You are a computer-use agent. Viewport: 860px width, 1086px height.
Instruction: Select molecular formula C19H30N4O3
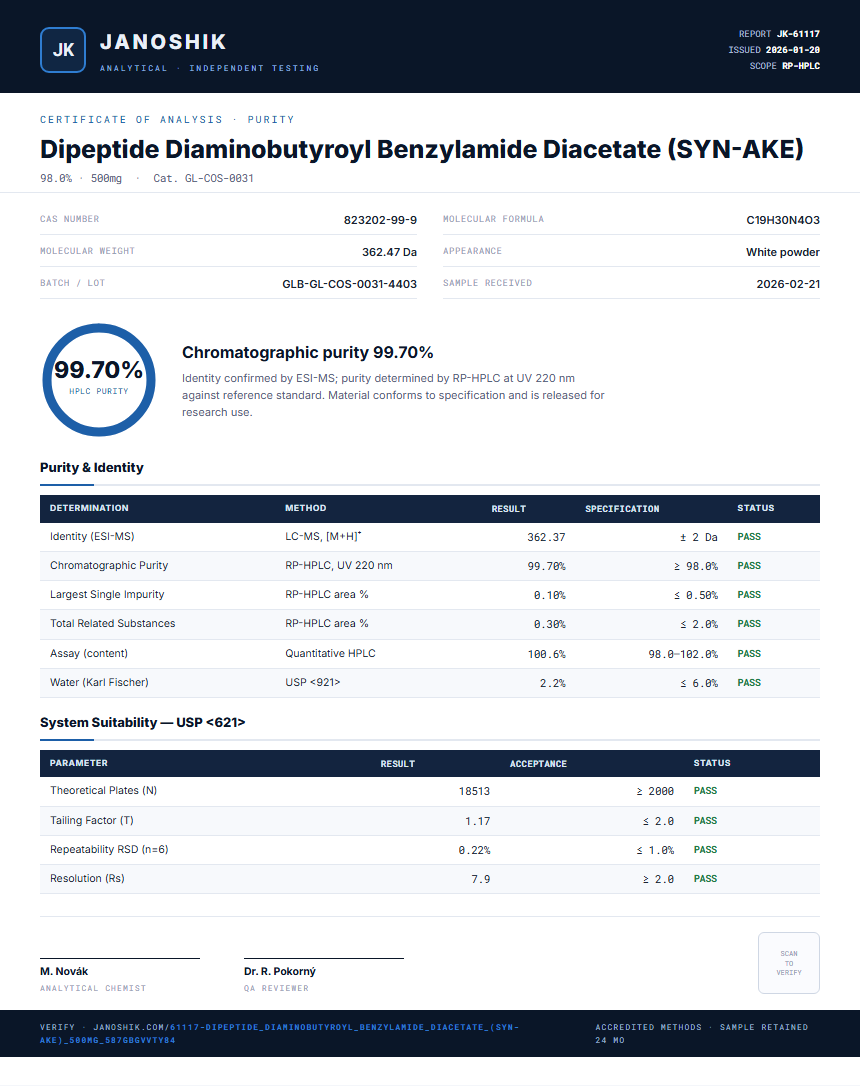click(782, 220)
